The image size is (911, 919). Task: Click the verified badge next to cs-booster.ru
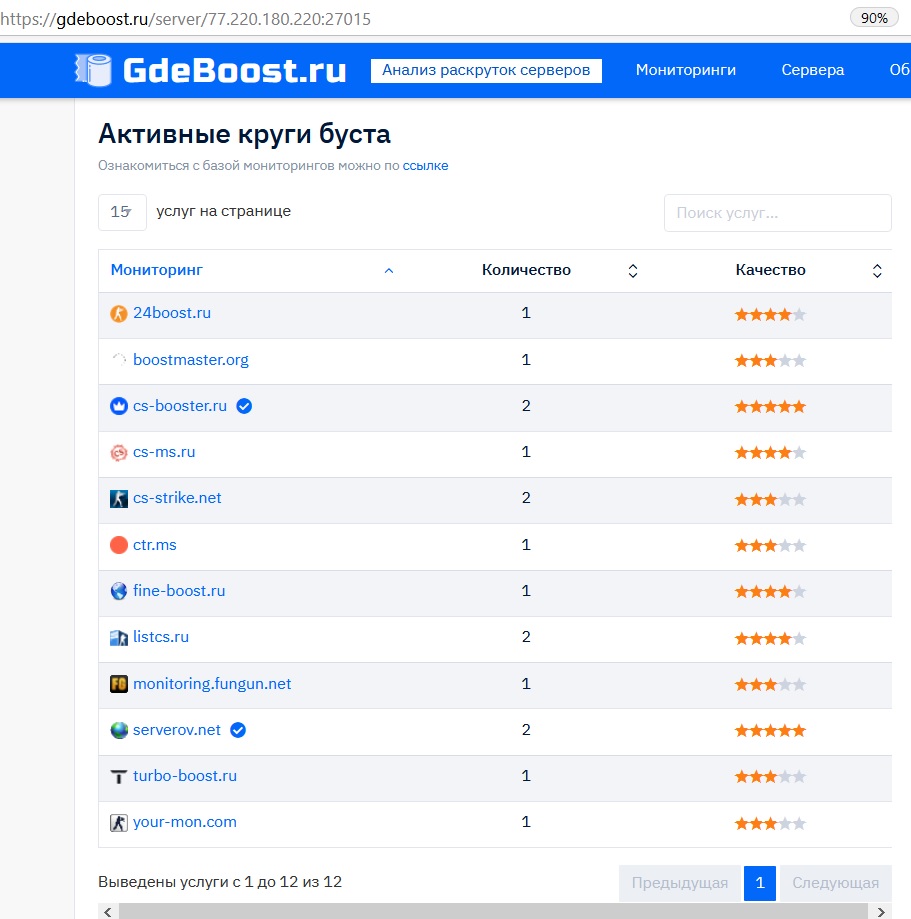point(244,406)
